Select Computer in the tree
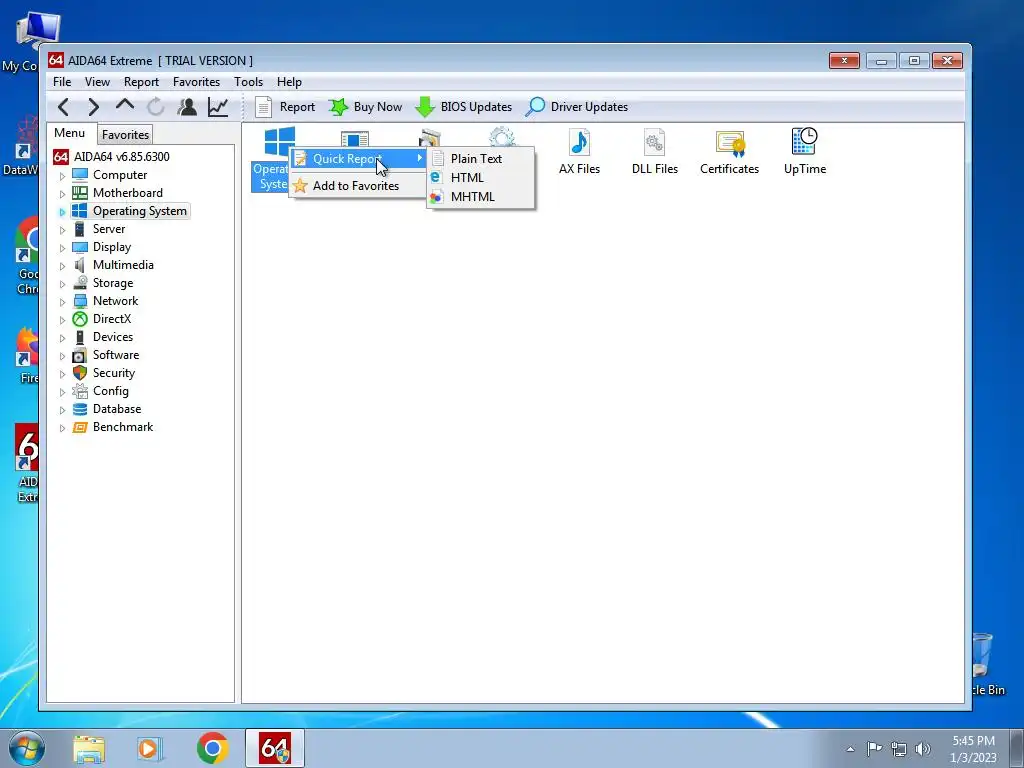Viewport: 1024px width, 768px height. coord(120,175)
